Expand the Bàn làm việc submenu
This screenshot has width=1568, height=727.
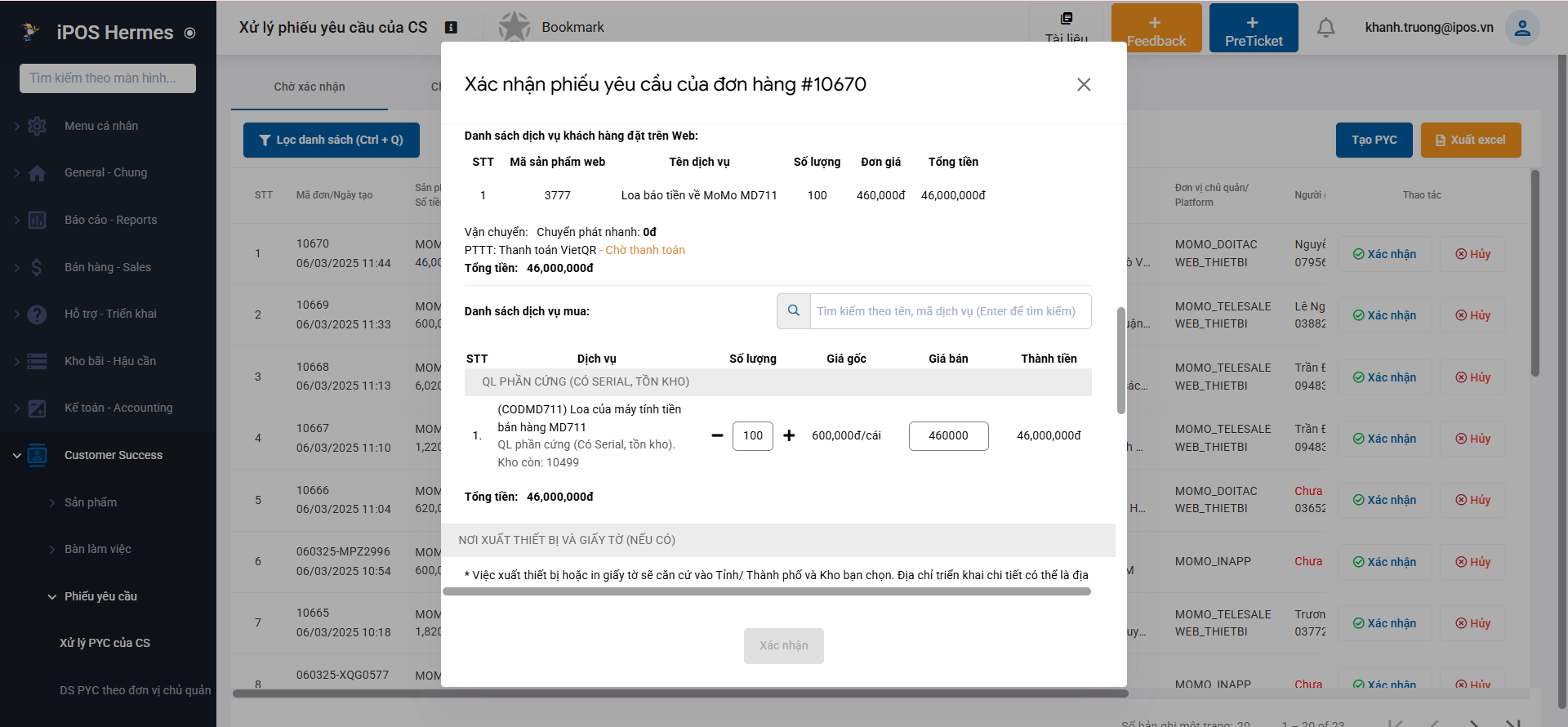(x=51, y=549)
